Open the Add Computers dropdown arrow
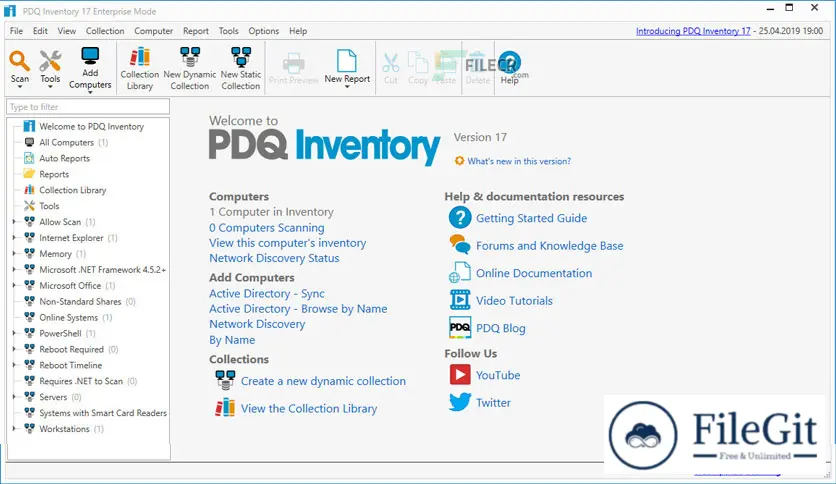 tap(90, 93)
